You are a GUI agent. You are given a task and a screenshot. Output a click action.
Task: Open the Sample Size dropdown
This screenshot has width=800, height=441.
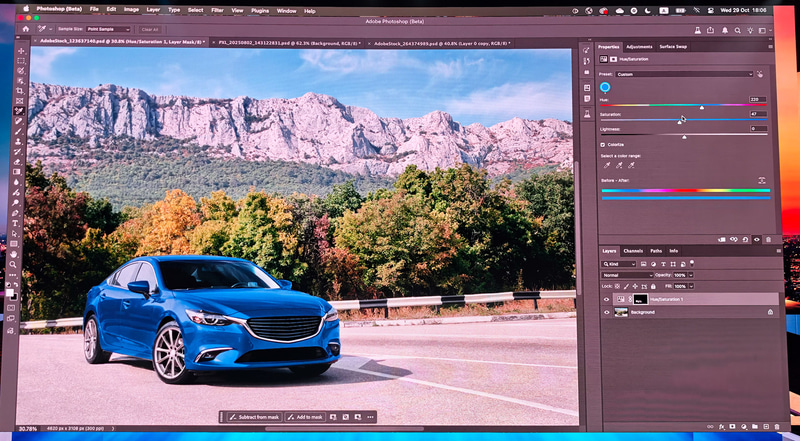[108, 30]
